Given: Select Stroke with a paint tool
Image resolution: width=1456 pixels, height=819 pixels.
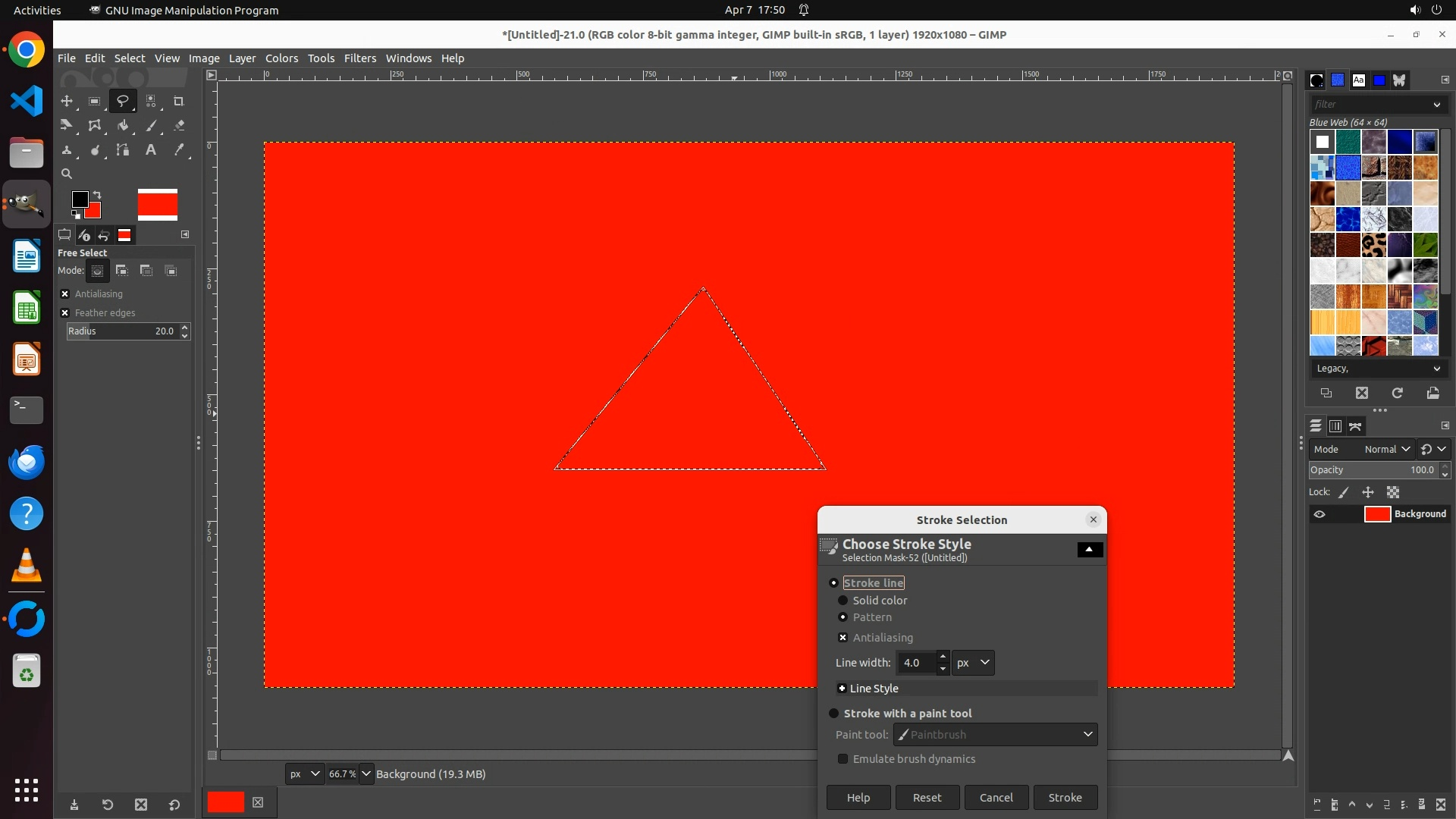Looking at the screenshot, I should click(834, 714).
